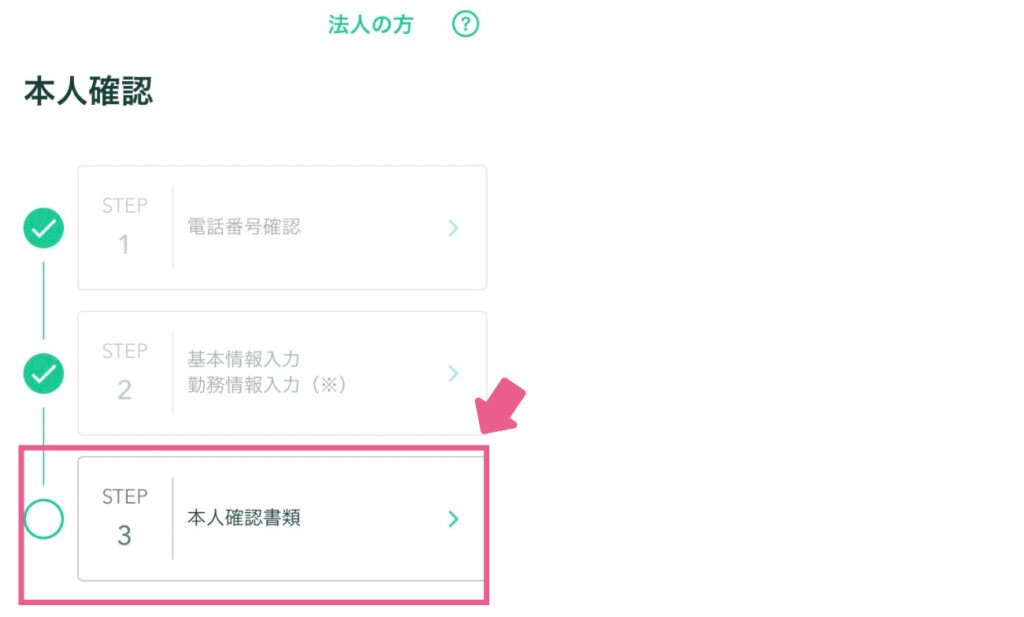Click the progress line between steps 2 and 3
The image size is (1024, 617).
click(x=44, y=446)
